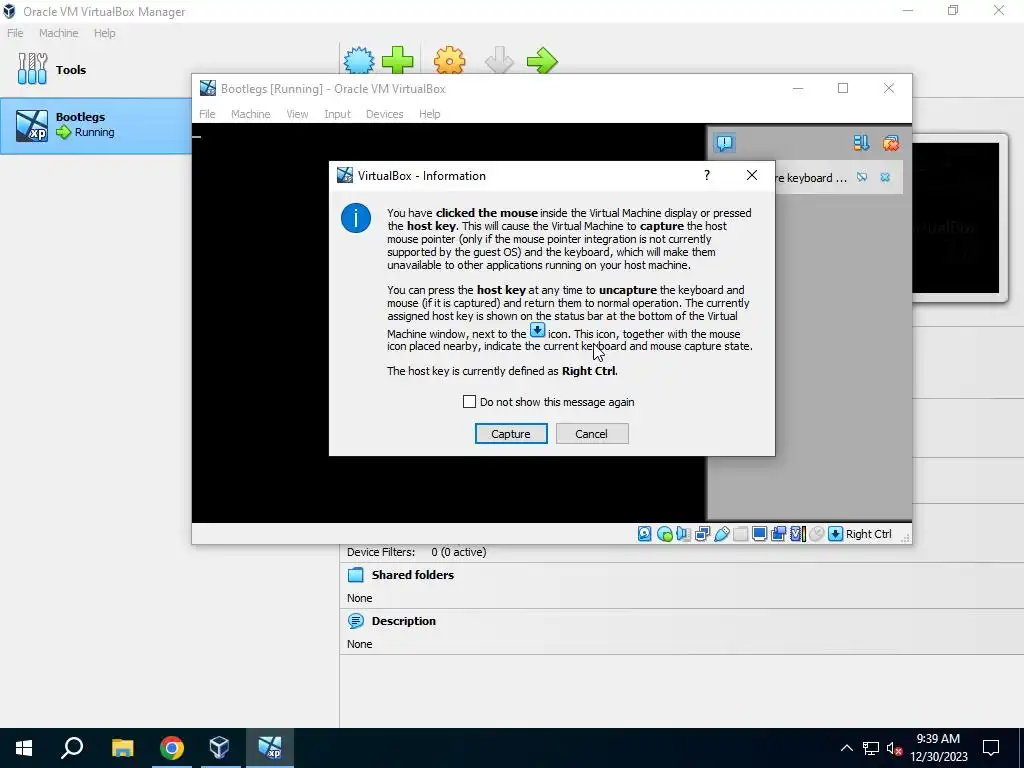
Task: Click the CPU virtualization status bar icon
Action: coord(797,534)
